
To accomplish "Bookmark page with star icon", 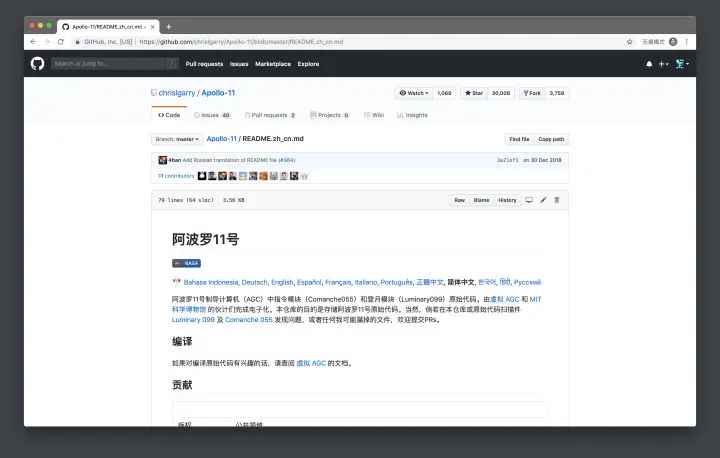I will pos(630,42).
